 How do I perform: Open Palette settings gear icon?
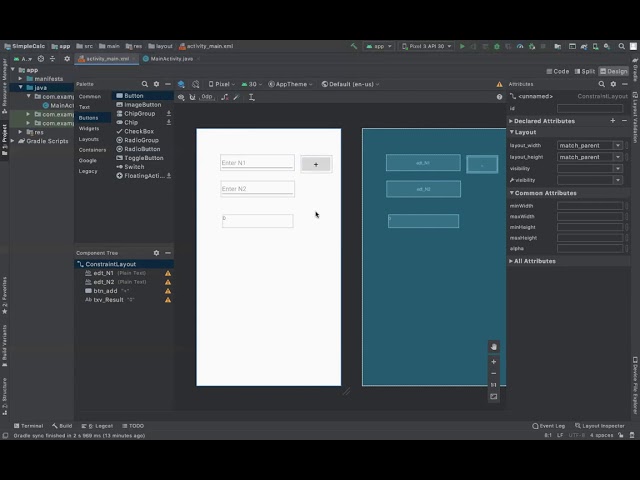[156, 84]
